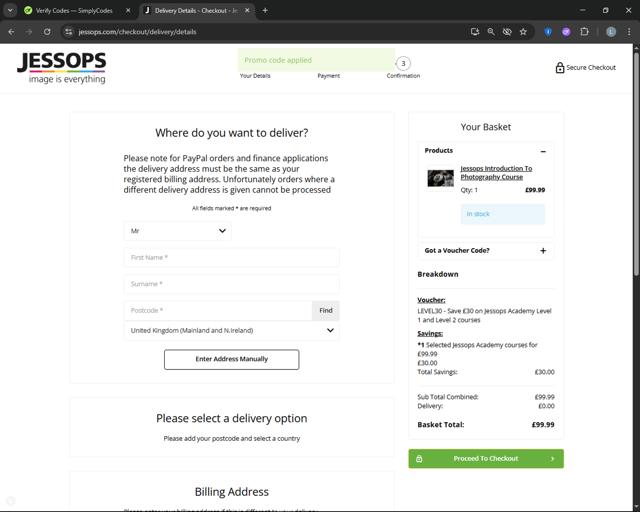Click the In stock status badge
The height and width of the screenshot is (512, 640).
pos(502,214)
